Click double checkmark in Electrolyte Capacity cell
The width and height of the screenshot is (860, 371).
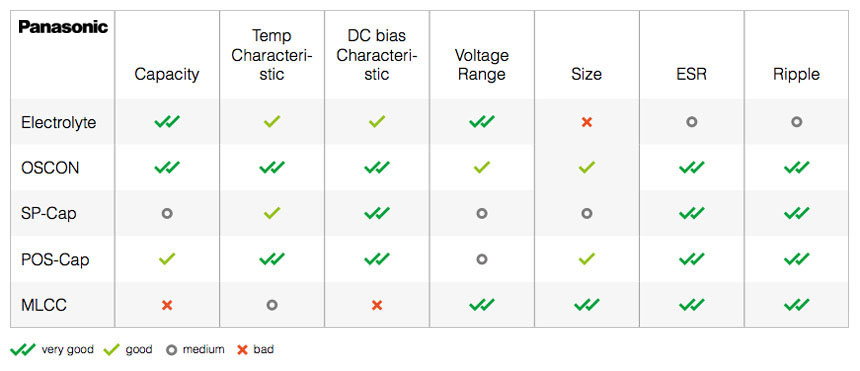(x=167, y=121)
